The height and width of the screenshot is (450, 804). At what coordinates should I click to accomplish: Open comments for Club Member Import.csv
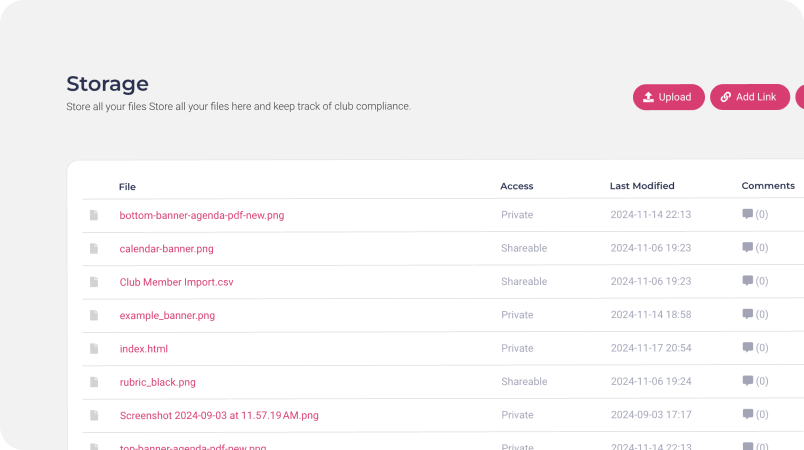click(755, 281)
